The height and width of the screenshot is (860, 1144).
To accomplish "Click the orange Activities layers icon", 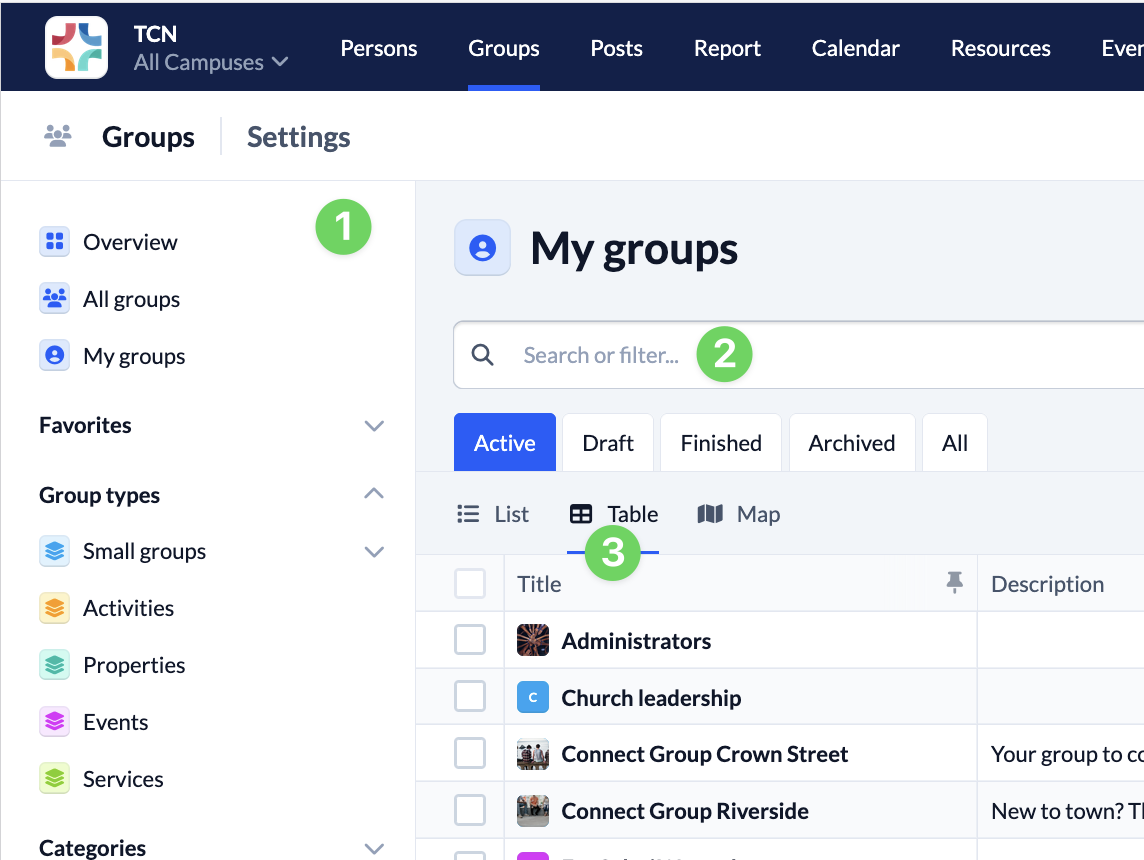I will pyautogui.click(x=54, y=608).
